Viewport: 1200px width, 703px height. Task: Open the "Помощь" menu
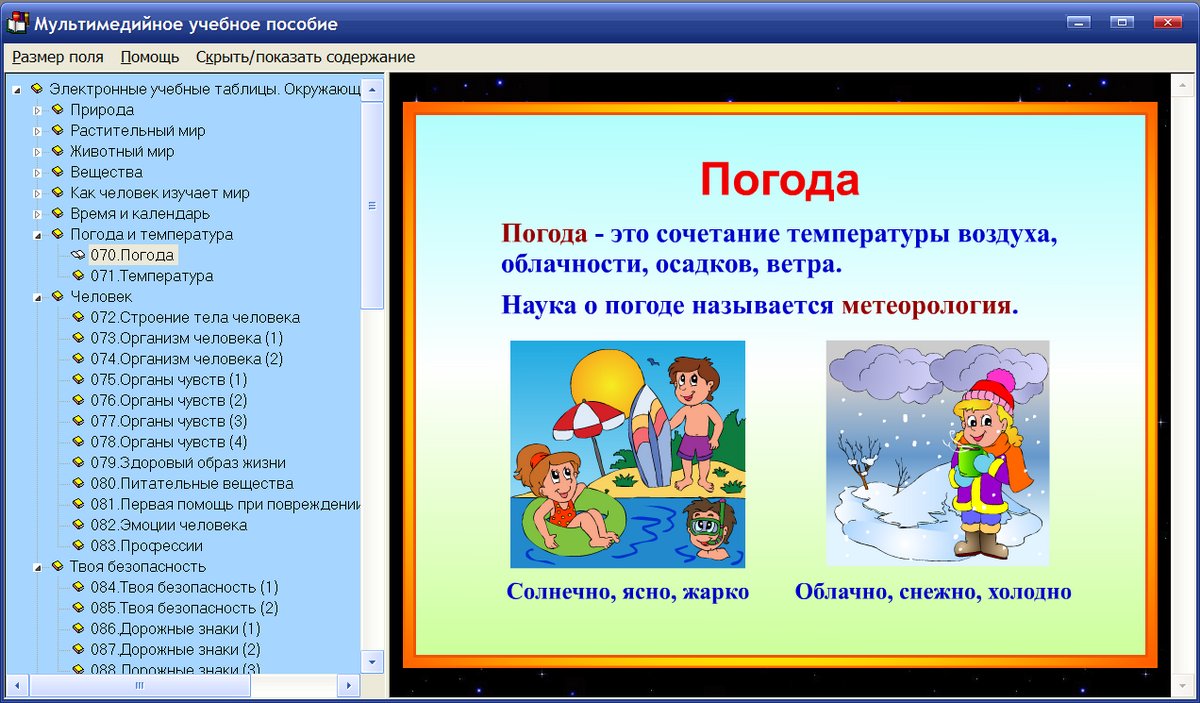[148, 57]
